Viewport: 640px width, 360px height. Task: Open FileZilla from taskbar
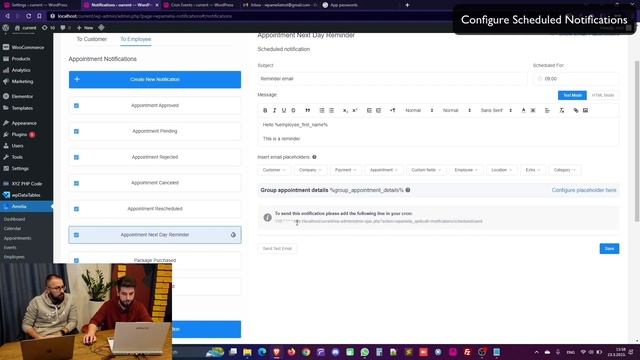[467, 351]
